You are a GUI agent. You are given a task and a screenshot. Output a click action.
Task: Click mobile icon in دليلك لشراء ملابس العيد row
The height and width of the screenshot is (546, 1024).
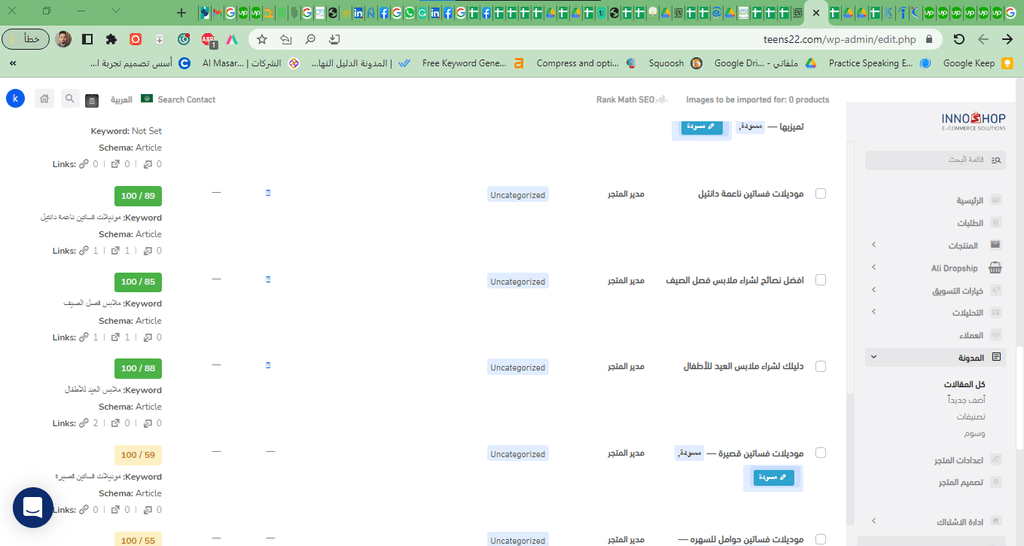pyautogui.click(x=268, y=365)
